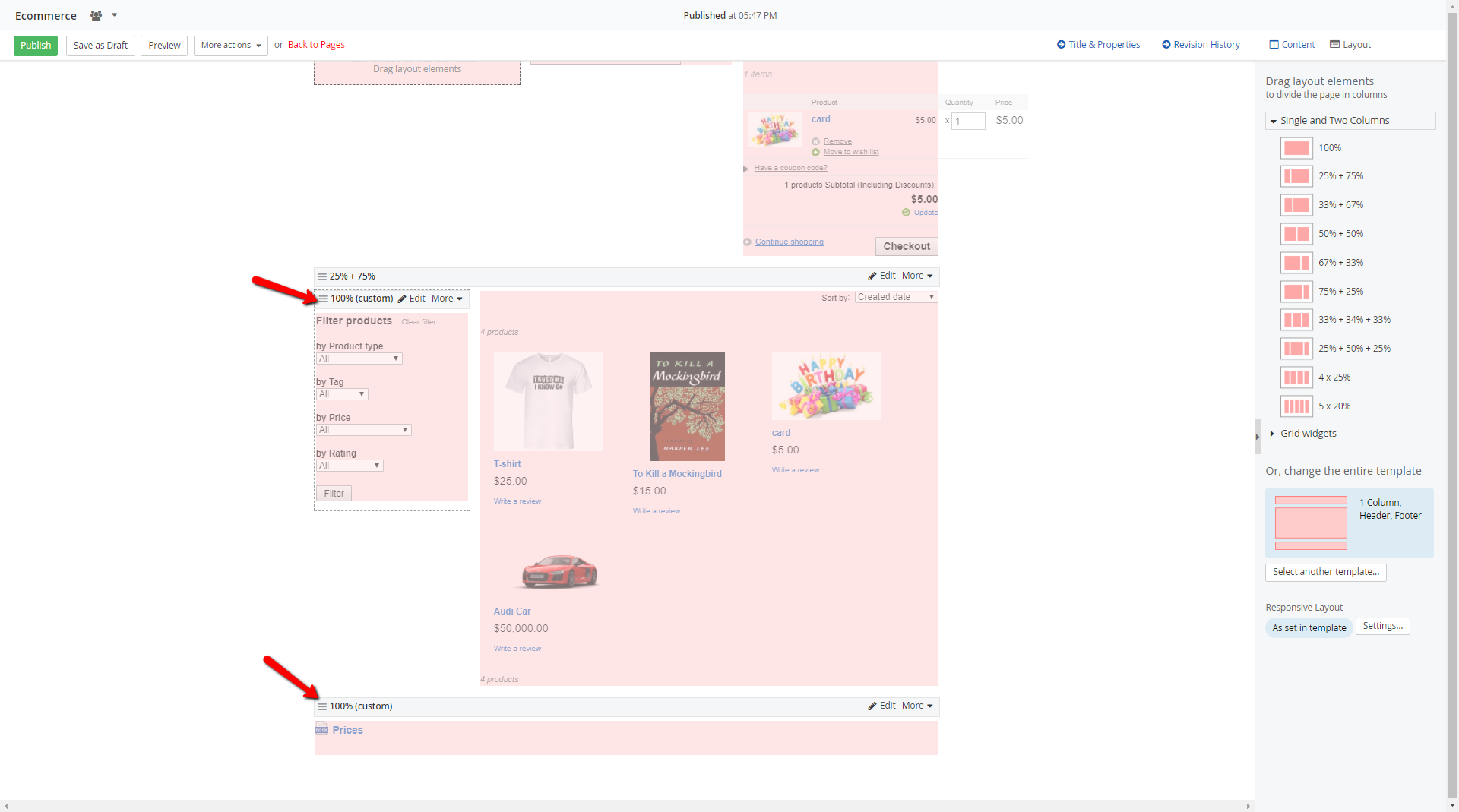Select the 67% + 33% layout icon
The image size is (1459, 812).
pos(1296,263)
